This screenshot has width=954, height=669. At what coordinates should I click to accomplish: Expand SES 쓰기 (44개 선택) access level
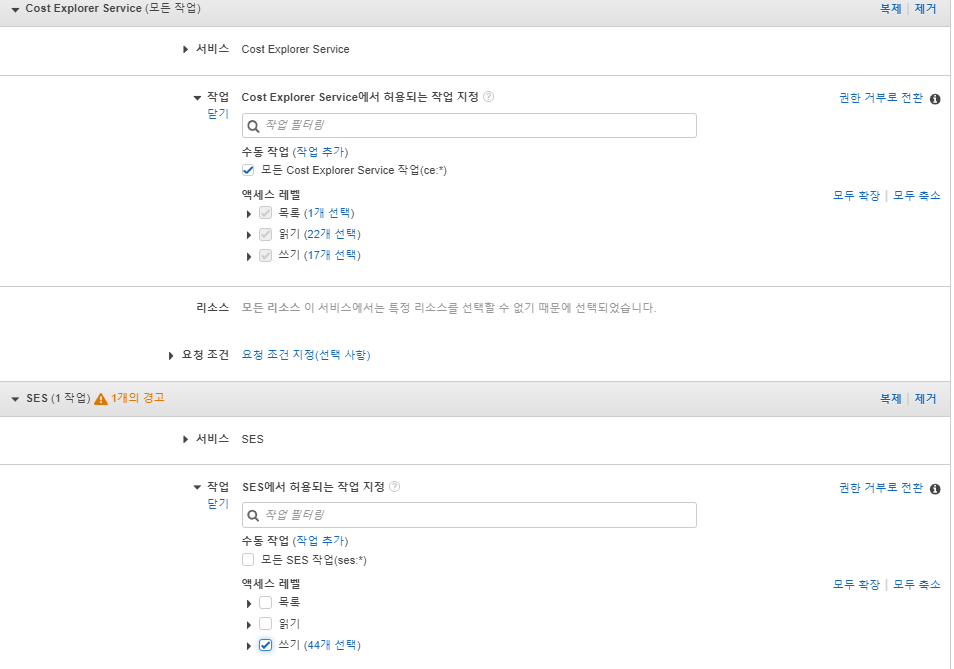pyautogui.click(x=249, y=646)
